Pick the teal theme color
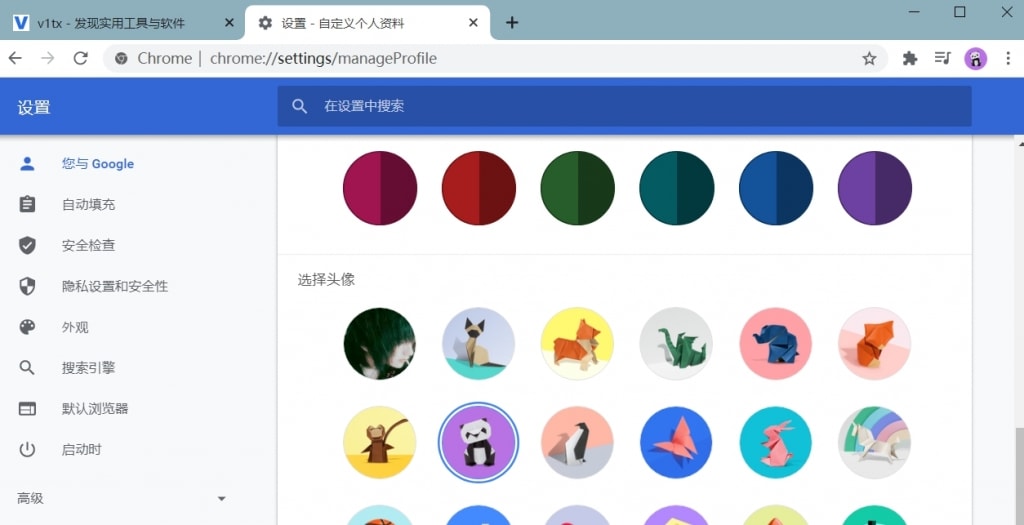Viewport: 1024px width, 525px height. [677, 188]
